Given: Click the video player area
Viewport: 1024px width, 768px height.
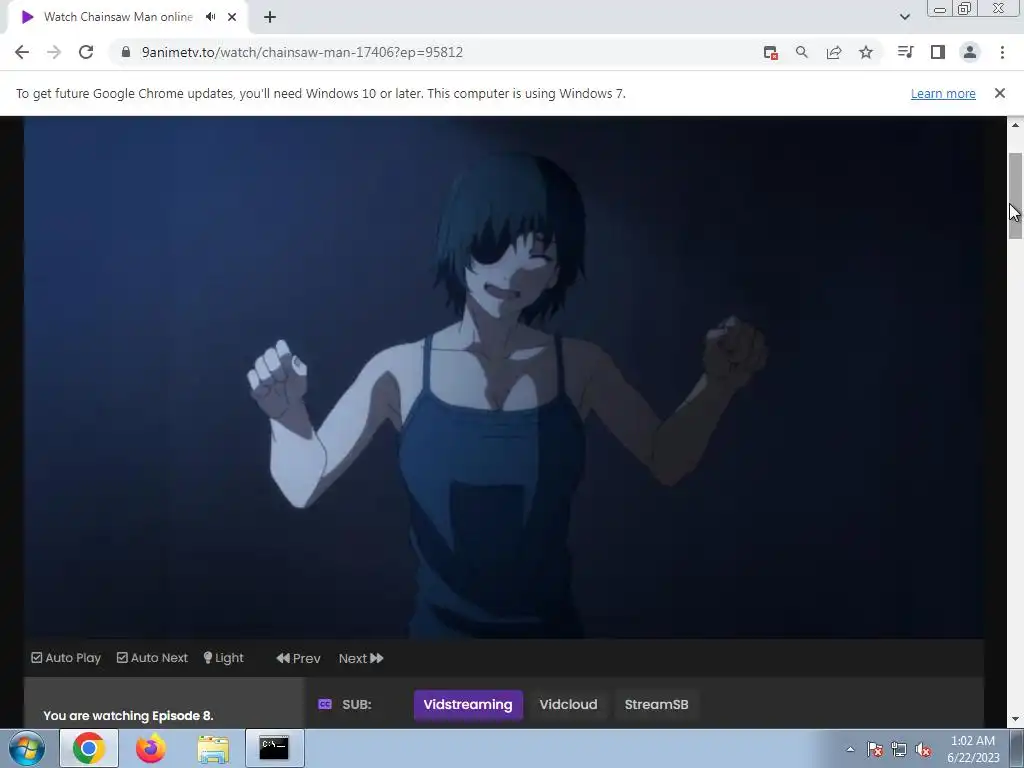Looking at the screenshot, I should [504, 377].
